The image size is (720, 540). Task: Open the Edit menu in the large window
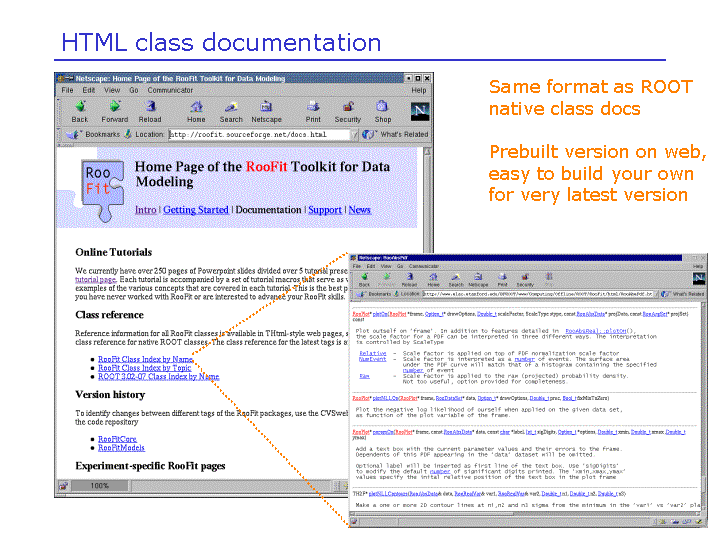point(89,90)
